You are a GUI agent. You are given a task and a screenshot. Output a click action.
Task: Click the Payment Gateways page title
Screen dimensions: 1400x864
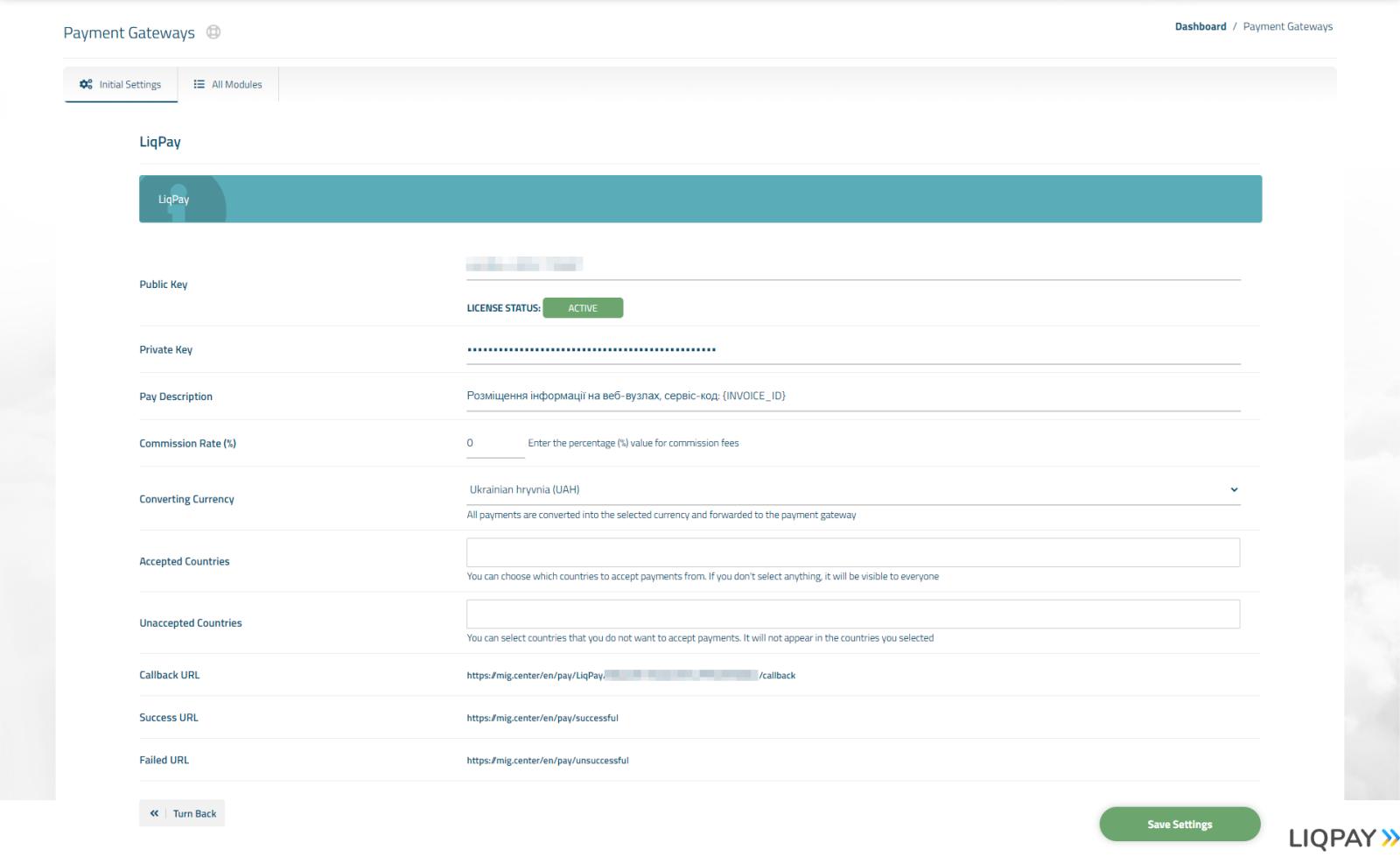click(129, 32)
